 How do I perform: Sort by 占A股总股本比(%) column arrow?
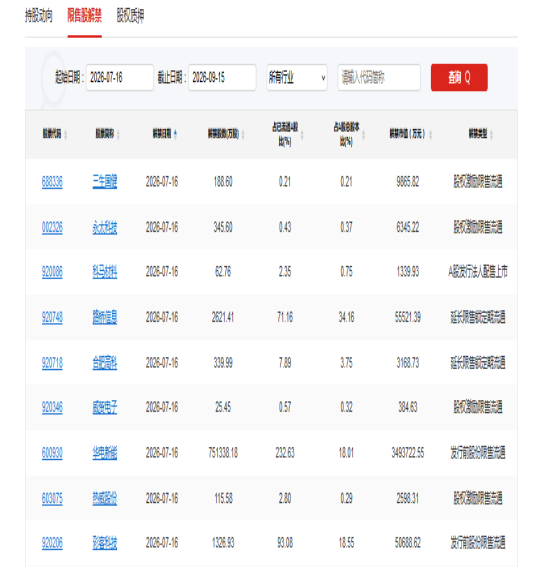pyautogui.click(x=363, y=135)
